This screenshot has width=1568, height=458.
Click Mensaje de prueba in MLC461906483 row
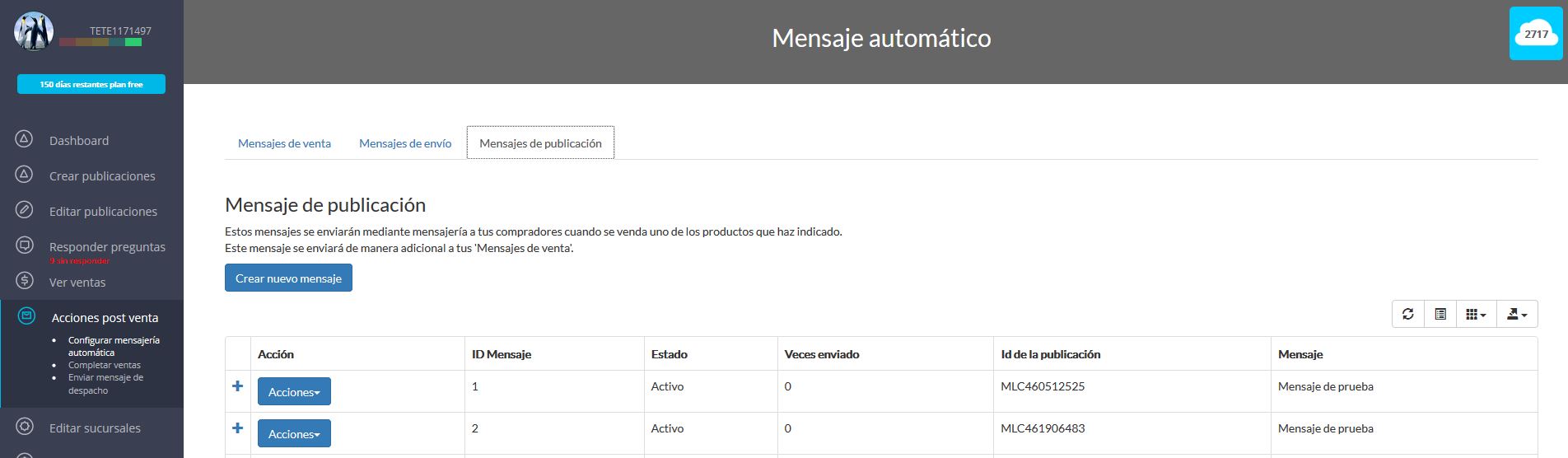point(1326,428)
